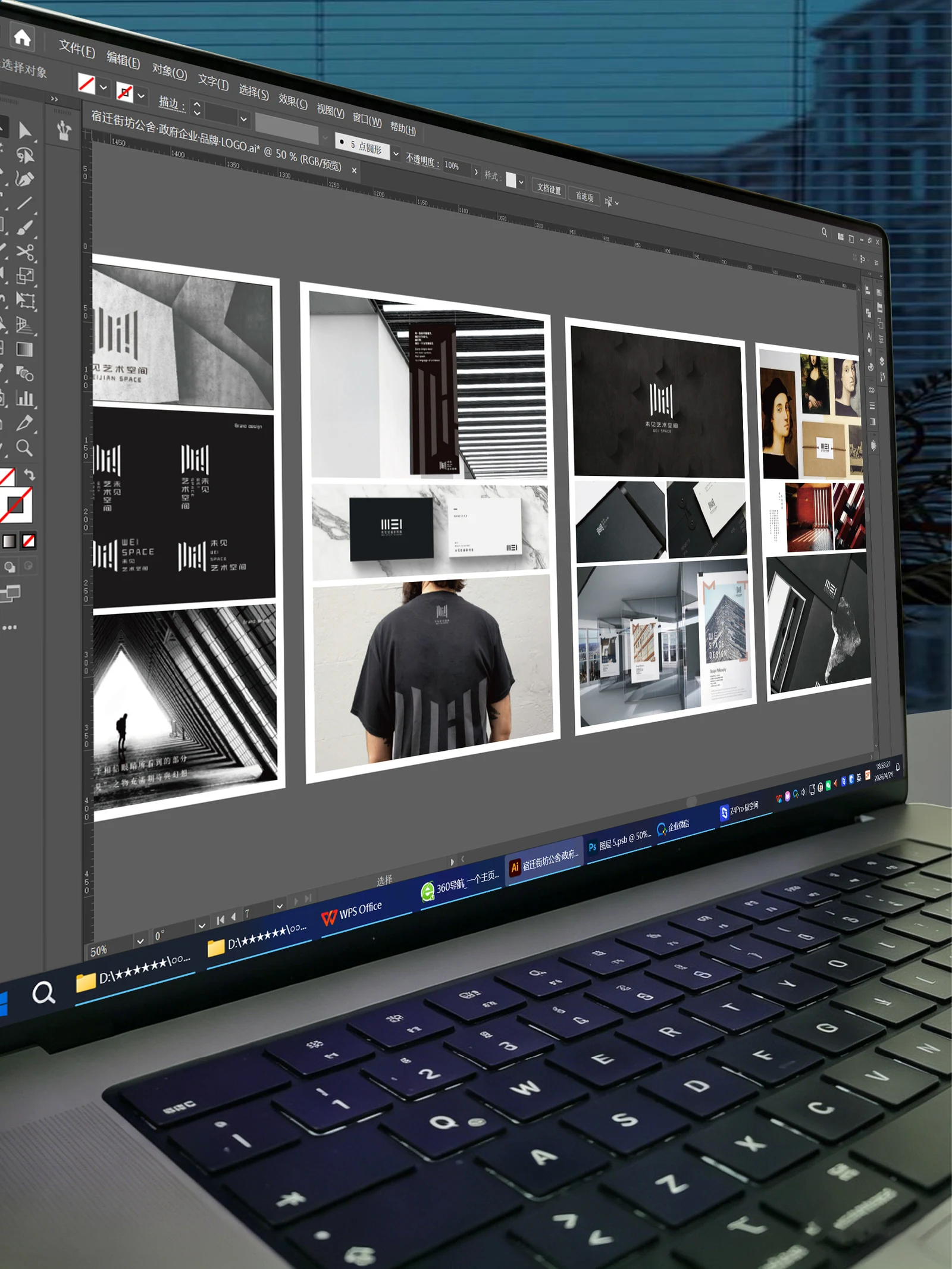
Task: Select the Line Segment tool
Action: pos(25,203)
